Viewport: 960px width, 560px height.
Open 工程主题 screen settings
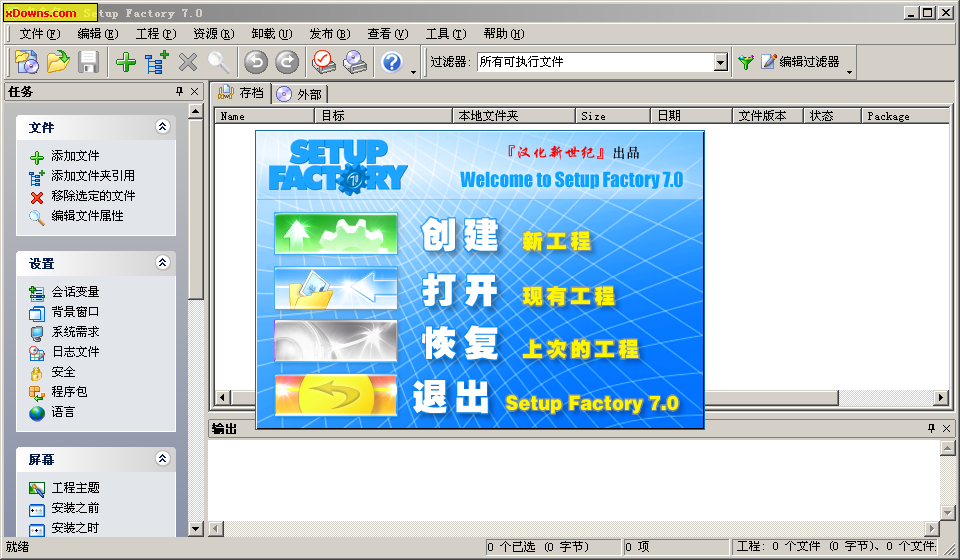(75, 488)
